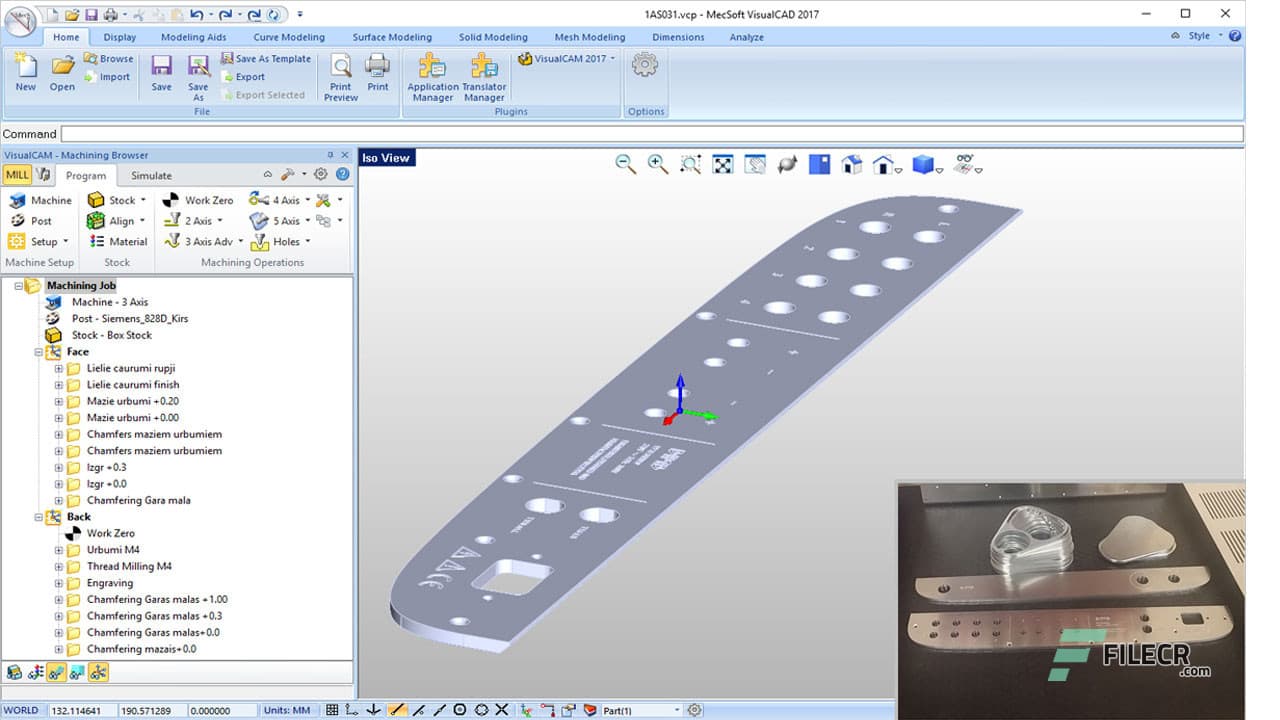Select the Rotate view tool

click(787, 164)
